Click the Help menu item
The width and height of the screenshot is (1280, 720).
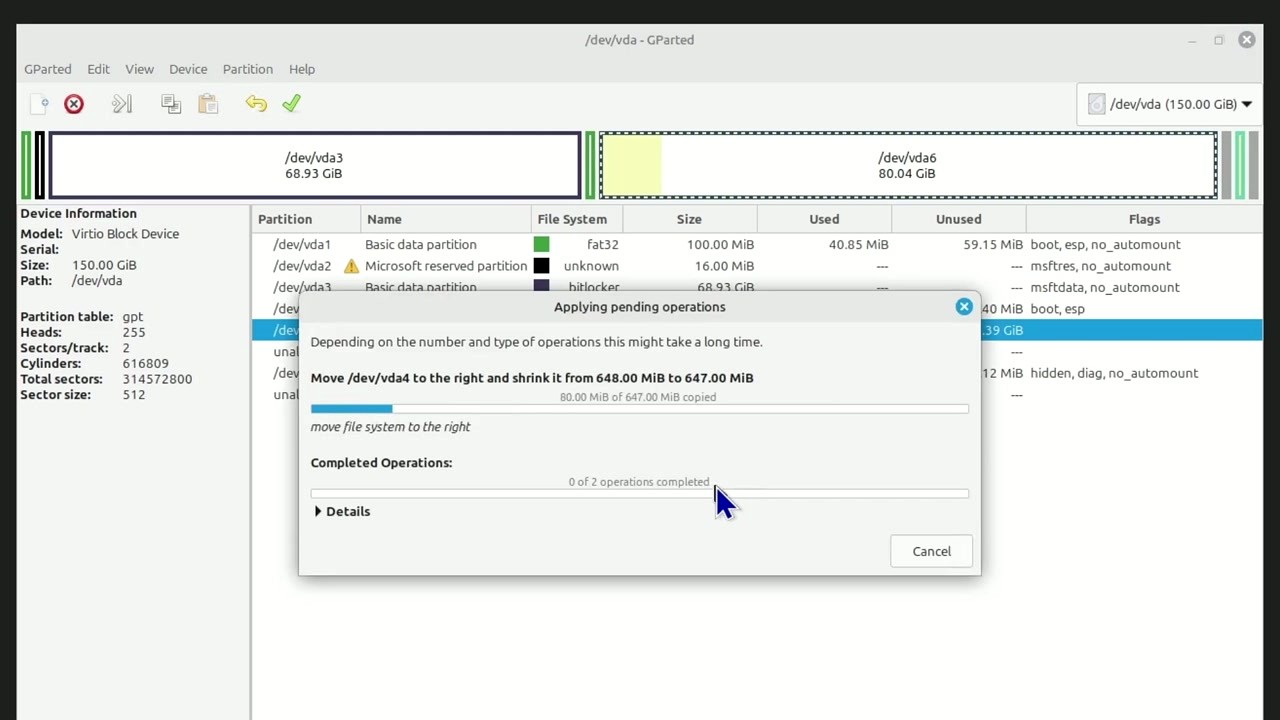(x=302, y=69)
